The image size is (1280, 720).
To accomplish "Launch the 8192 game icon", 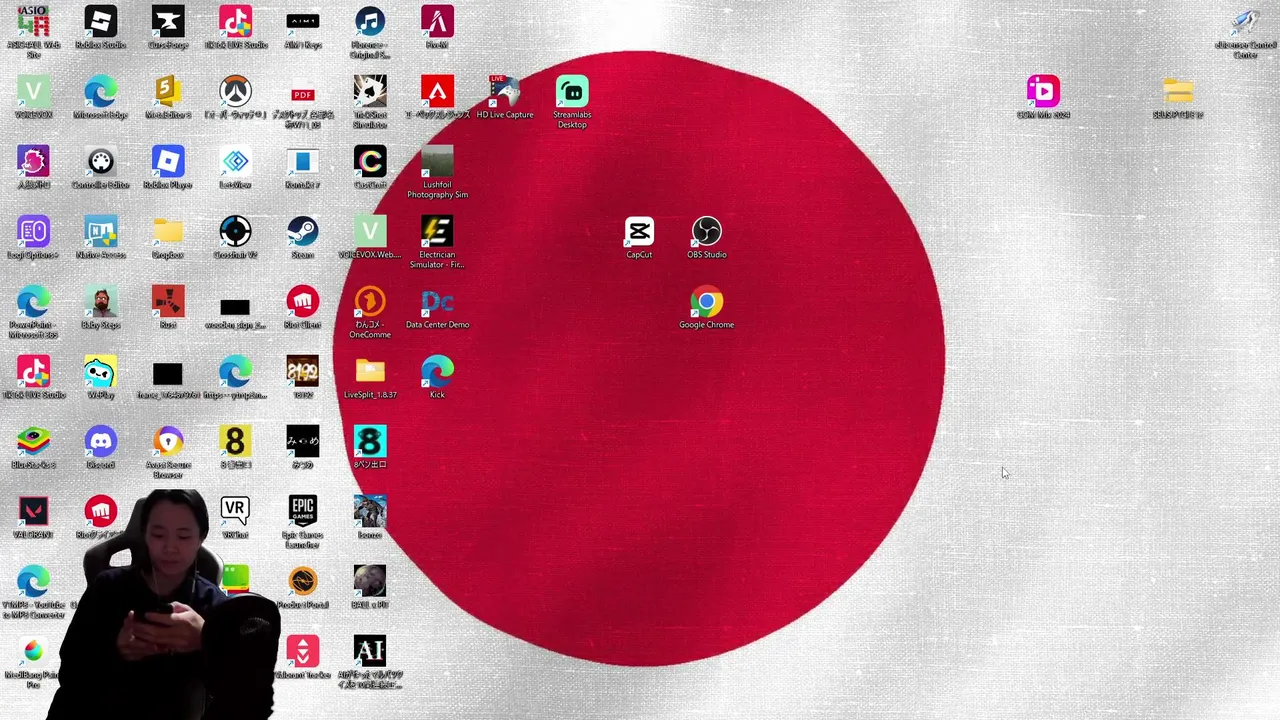I will click(303, 372).
